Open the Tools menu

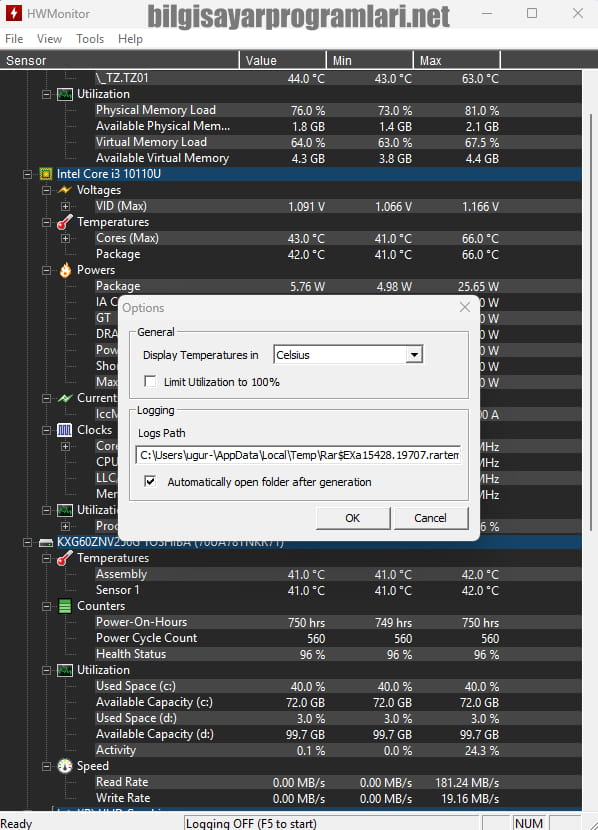90,39
